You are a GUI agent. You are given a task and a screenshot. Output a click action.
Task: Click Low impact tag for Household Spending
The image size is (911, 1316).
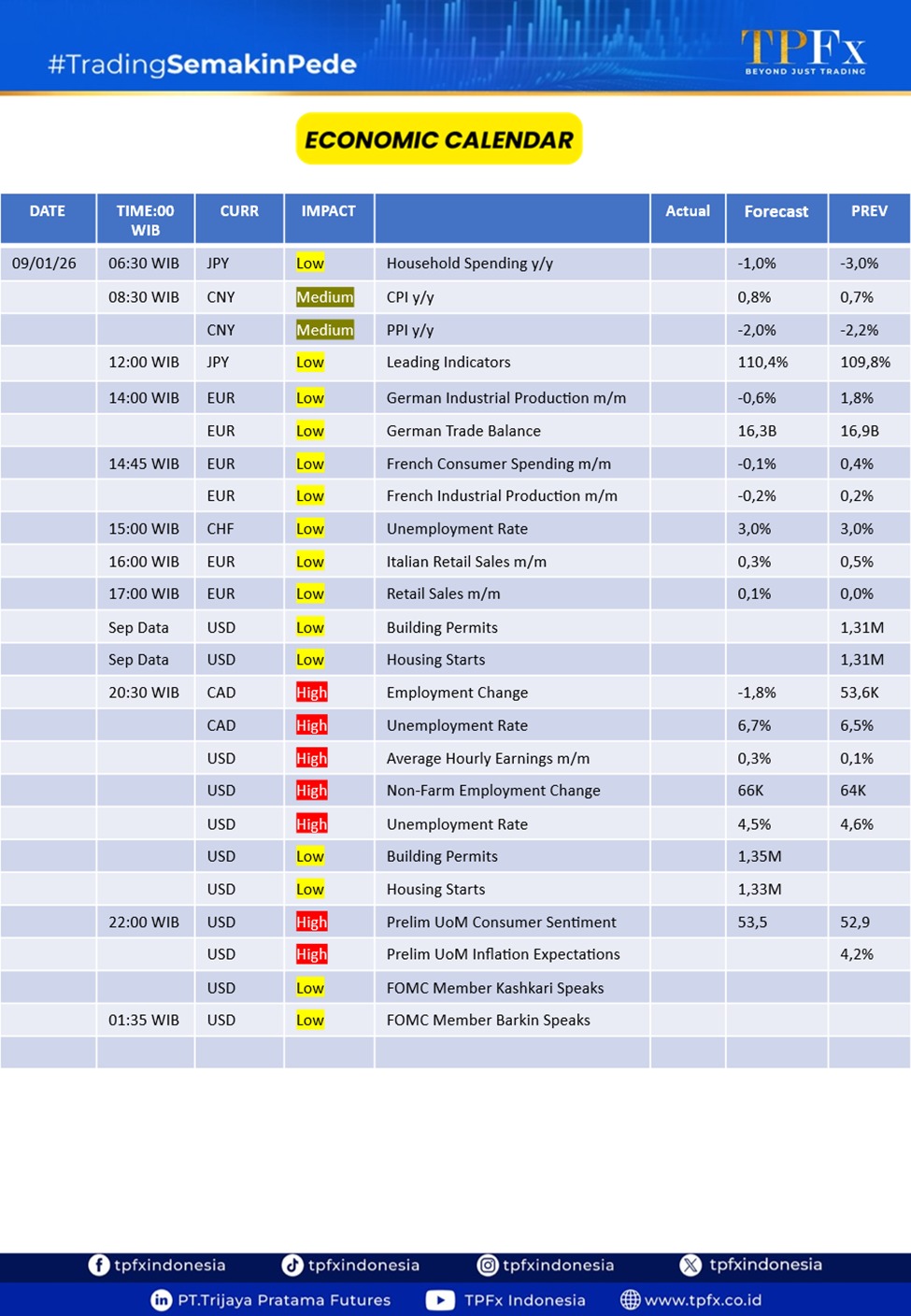310,264
